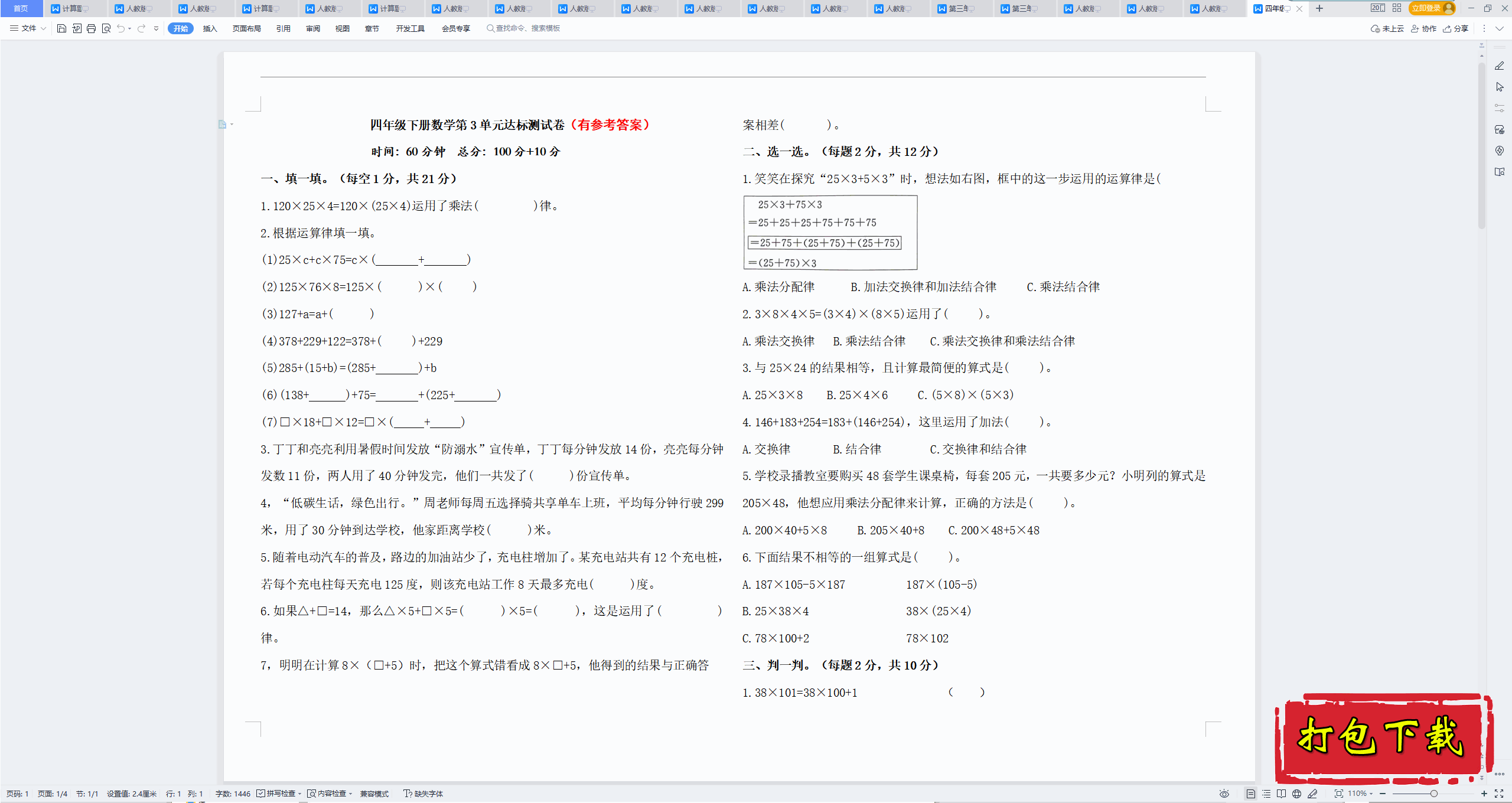
Task: Collapse the ribbon with the chevron
Action: 1500,28
